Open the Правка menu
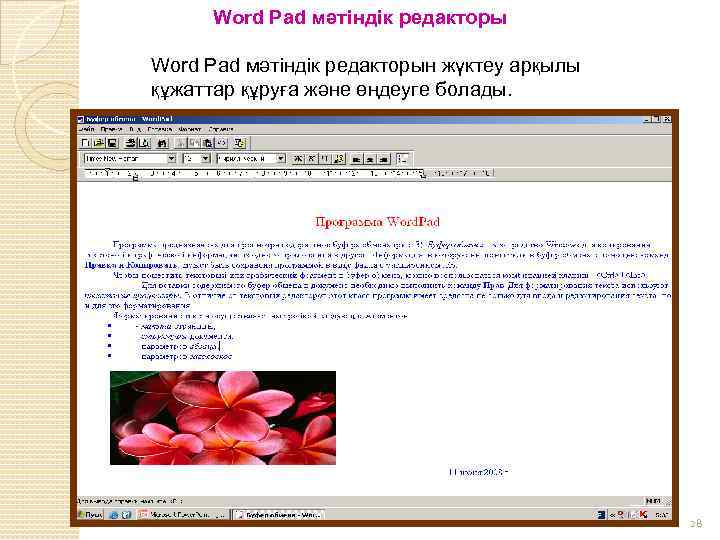720x540 pixels. (112, 129)
